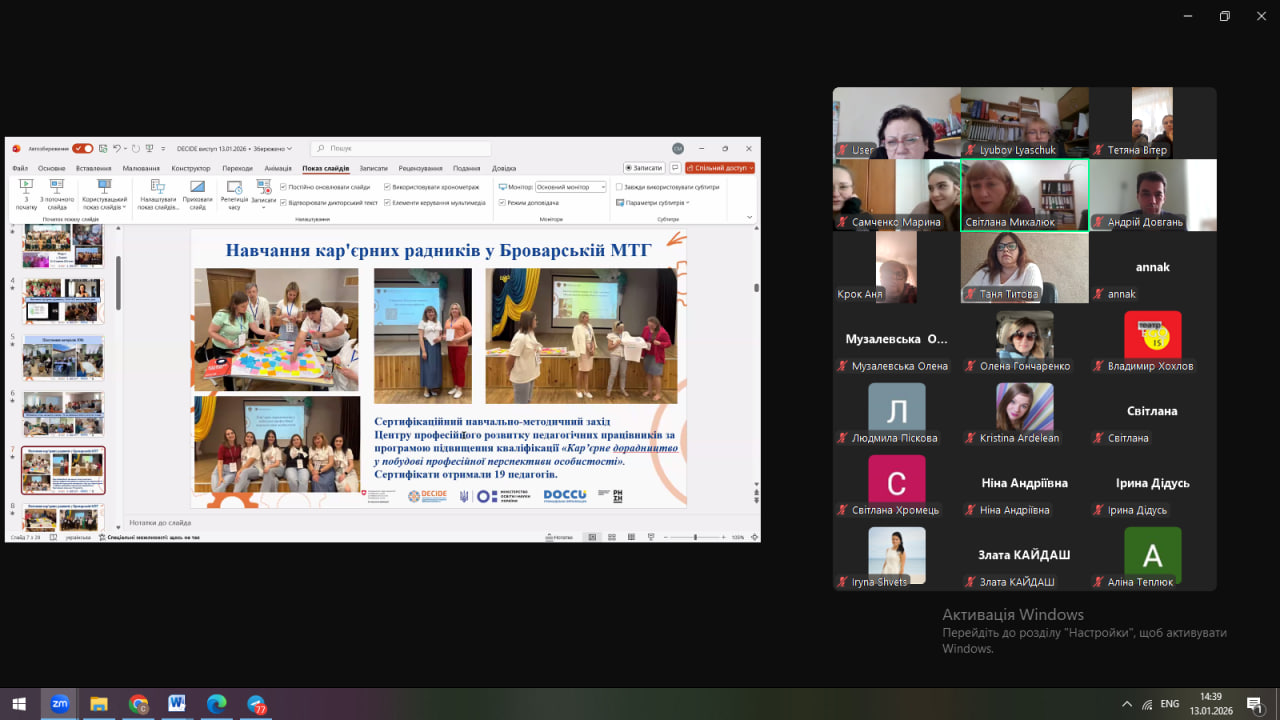1280x720 pixels.
Task: Open the Анімація ribbon tab
Action: (278, 168)
